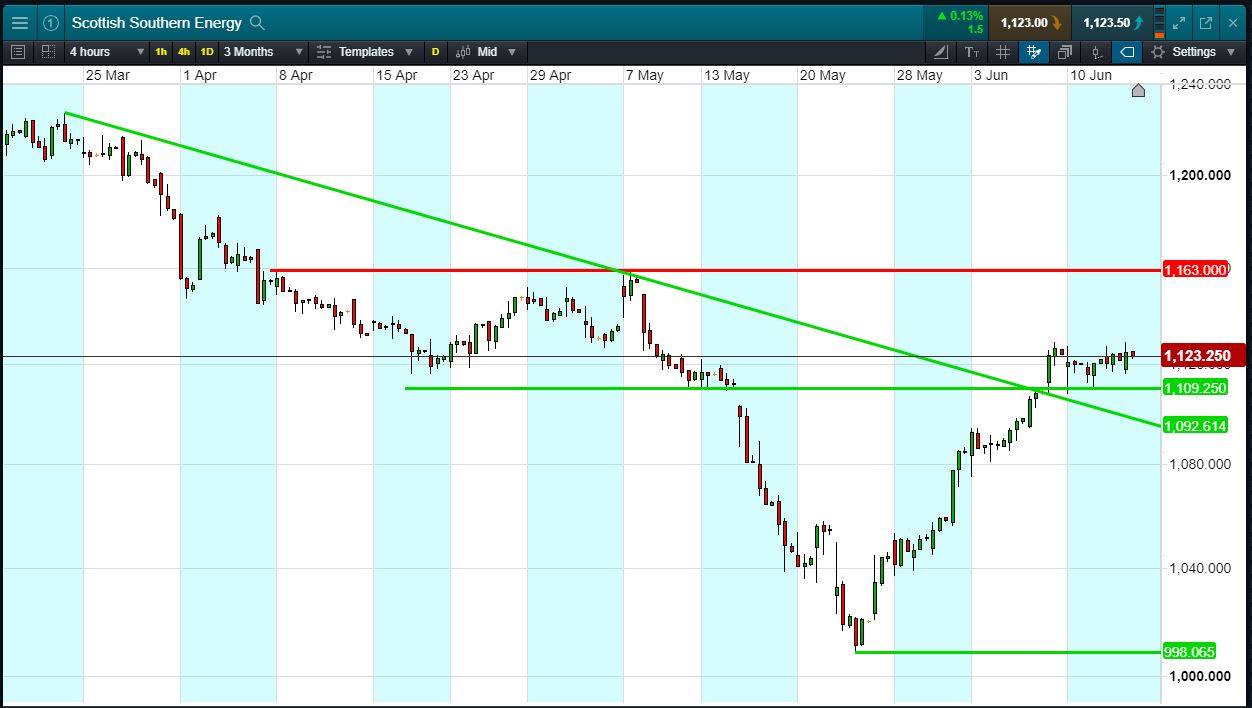1252x708 pixels.
Task: Switch to 1h interval shortcut
Action: click(x=161, y=52)
